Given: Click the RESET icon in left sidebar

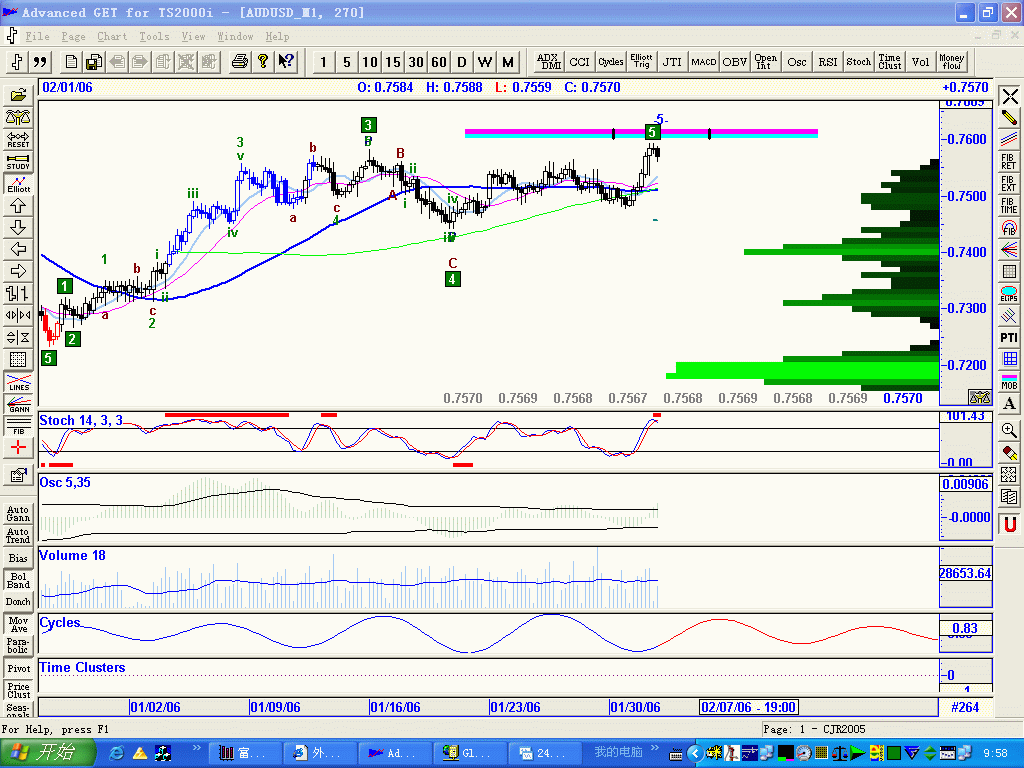Looking at the screenshot, I should coord(18,140).
